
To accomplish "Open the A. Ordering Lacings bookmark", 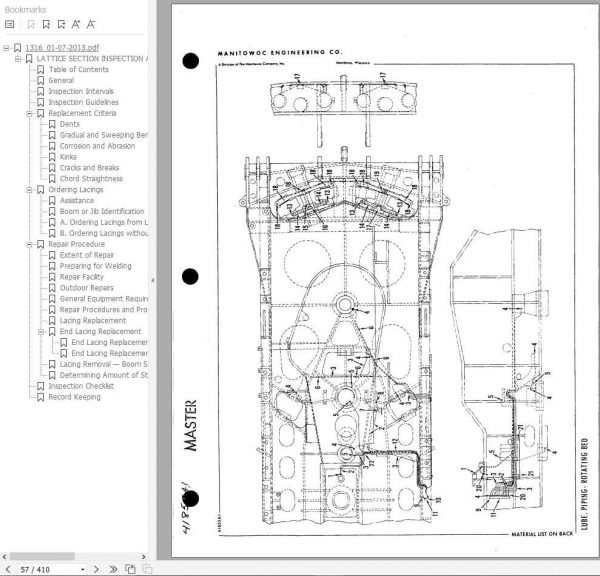I will 104,222.
